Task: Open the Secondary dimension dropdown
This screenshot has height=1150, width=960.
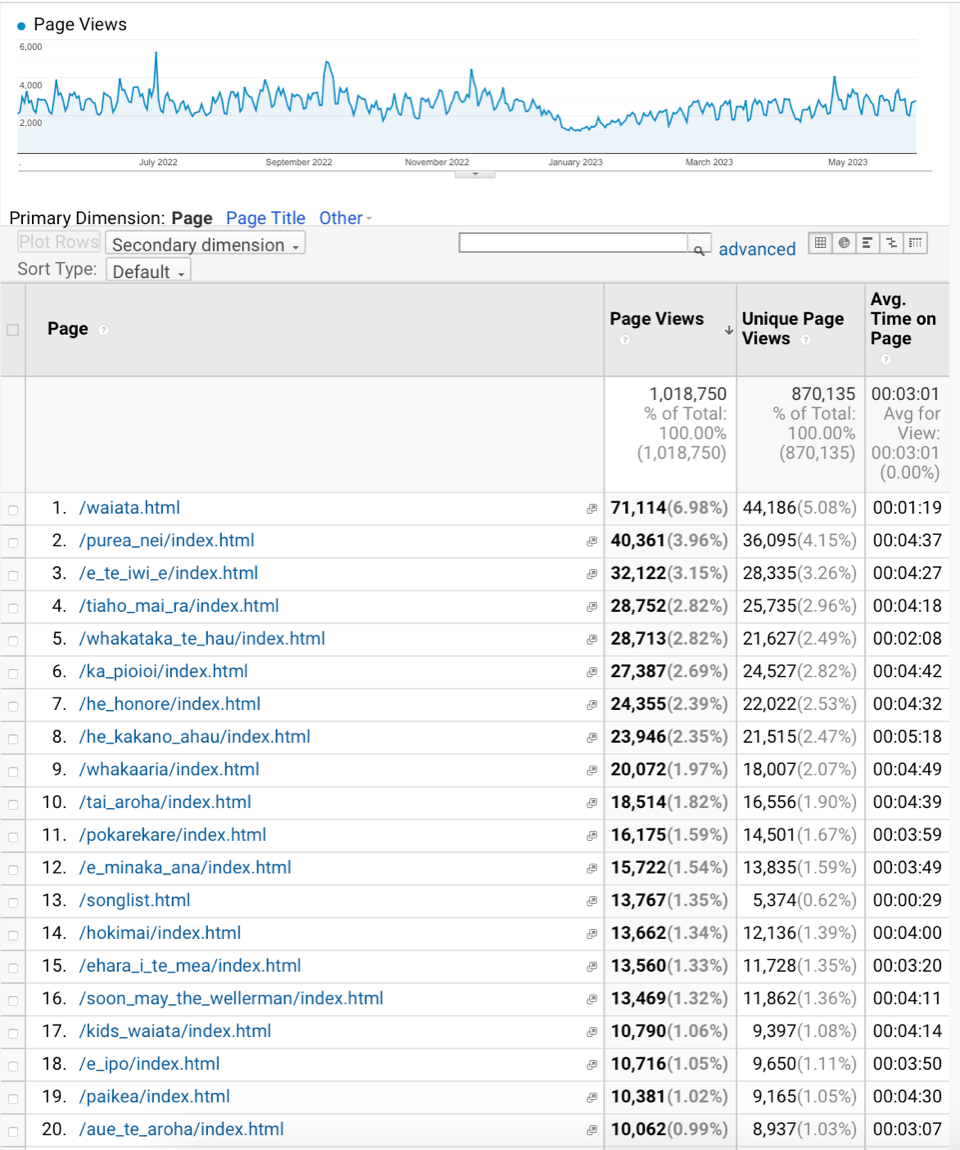Action: [x=205, y=245]
